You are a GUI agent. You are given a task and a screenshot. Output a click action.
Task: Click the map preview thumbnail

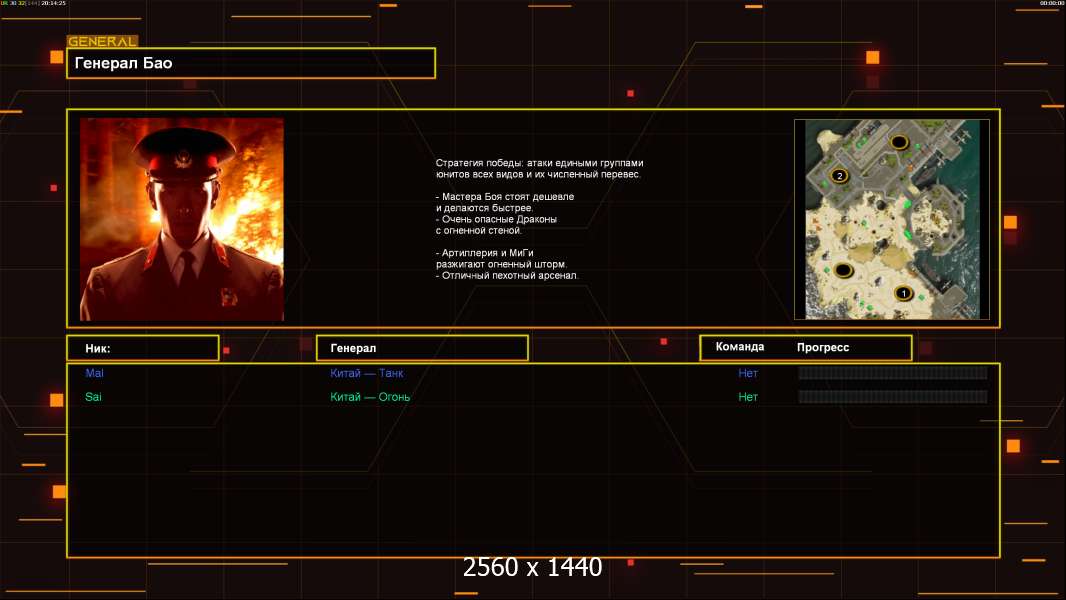point(892,219)
